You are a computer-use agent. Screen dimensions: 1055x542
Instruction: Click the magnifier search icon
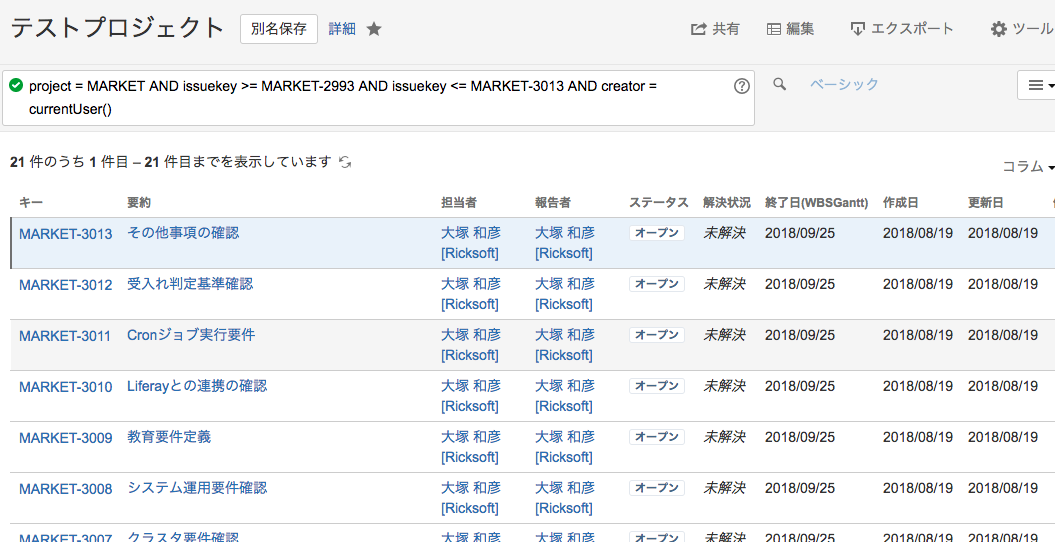coord(779,84)
